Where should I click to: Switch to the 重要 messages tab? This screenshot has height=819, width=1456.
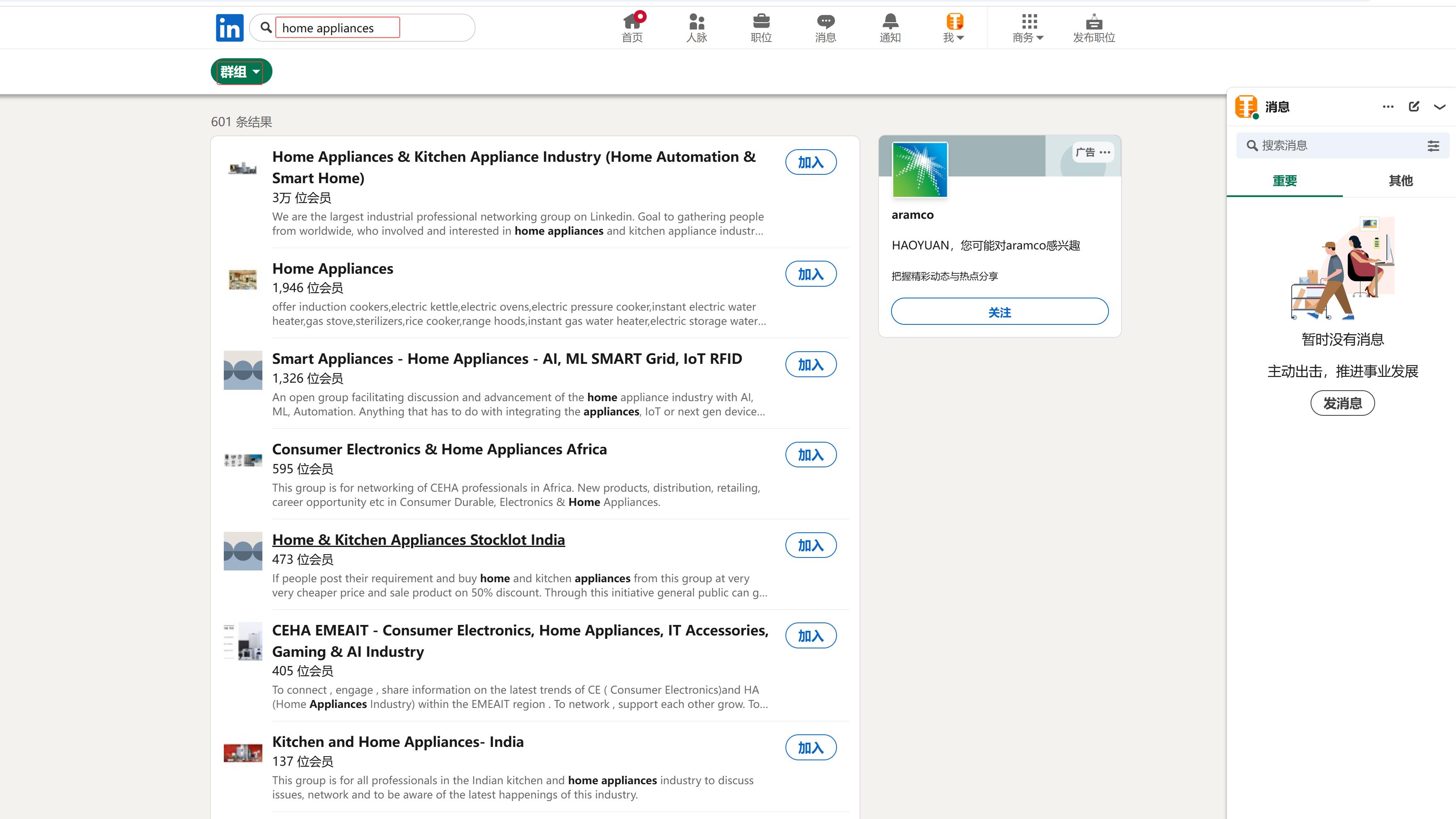point(1285,181)
